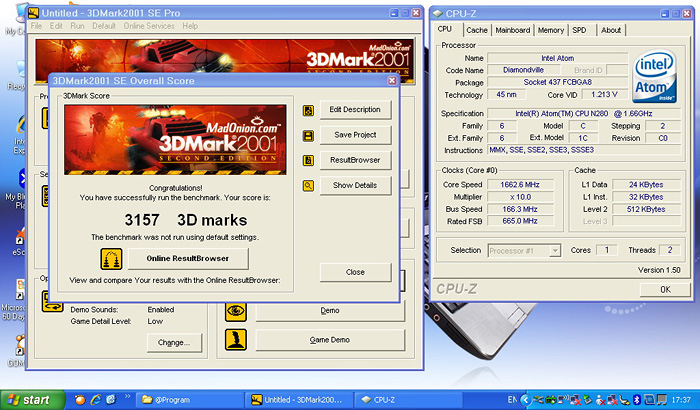Click the Demo button
Screen dimensions: 700x410
[x=330, y=310]
